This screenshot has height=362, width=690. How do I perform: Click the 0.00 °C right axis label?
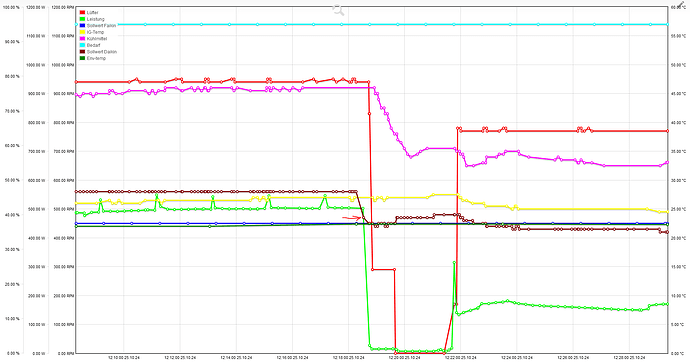click(x=679, y=353)
